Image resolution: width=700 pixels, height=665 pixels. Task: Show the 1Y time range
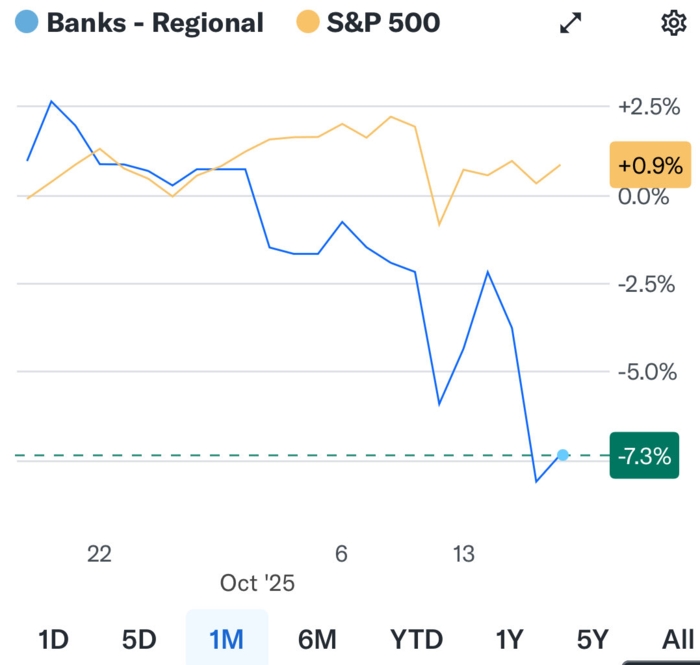[510, 639]
